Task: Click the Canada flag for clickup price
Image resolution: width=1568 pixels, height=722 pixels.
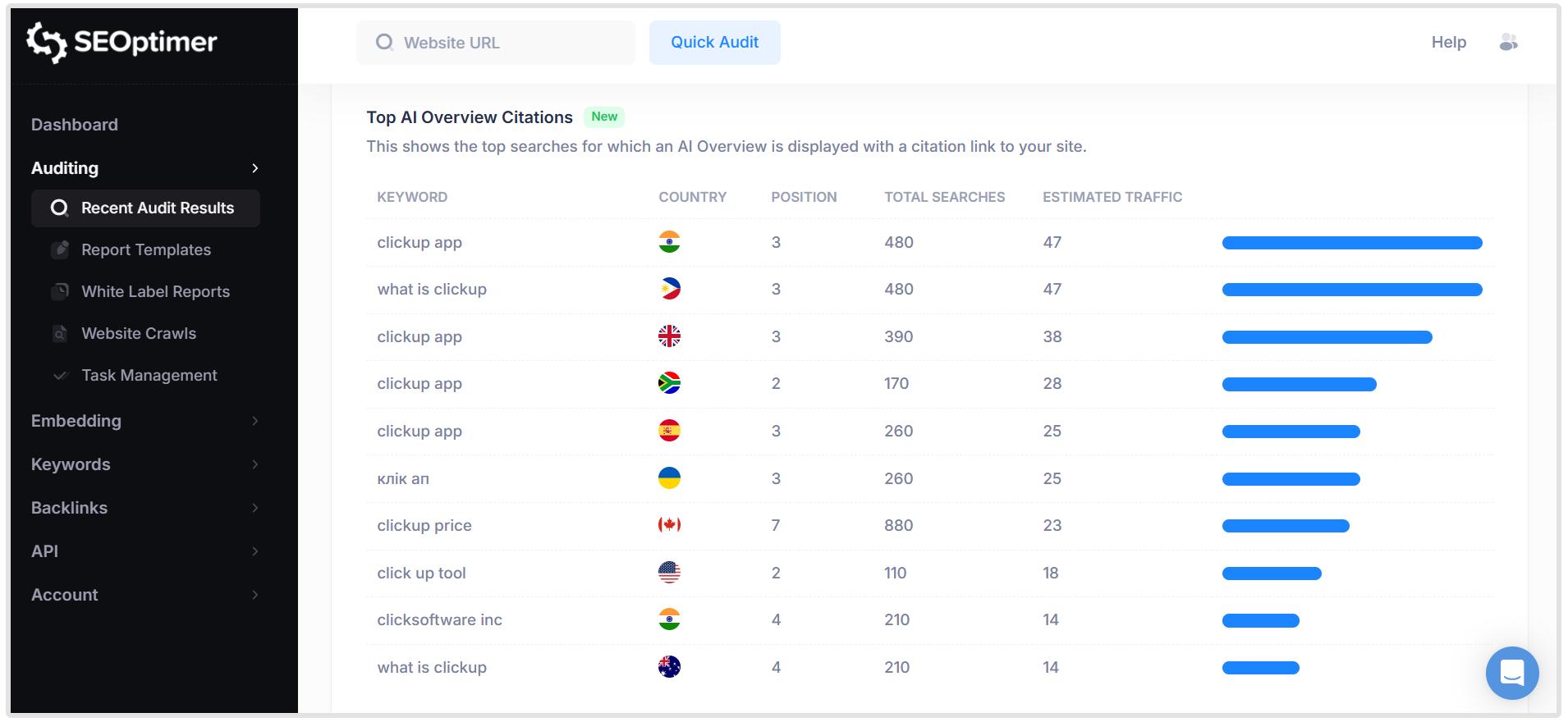Action: click(669, 525)
